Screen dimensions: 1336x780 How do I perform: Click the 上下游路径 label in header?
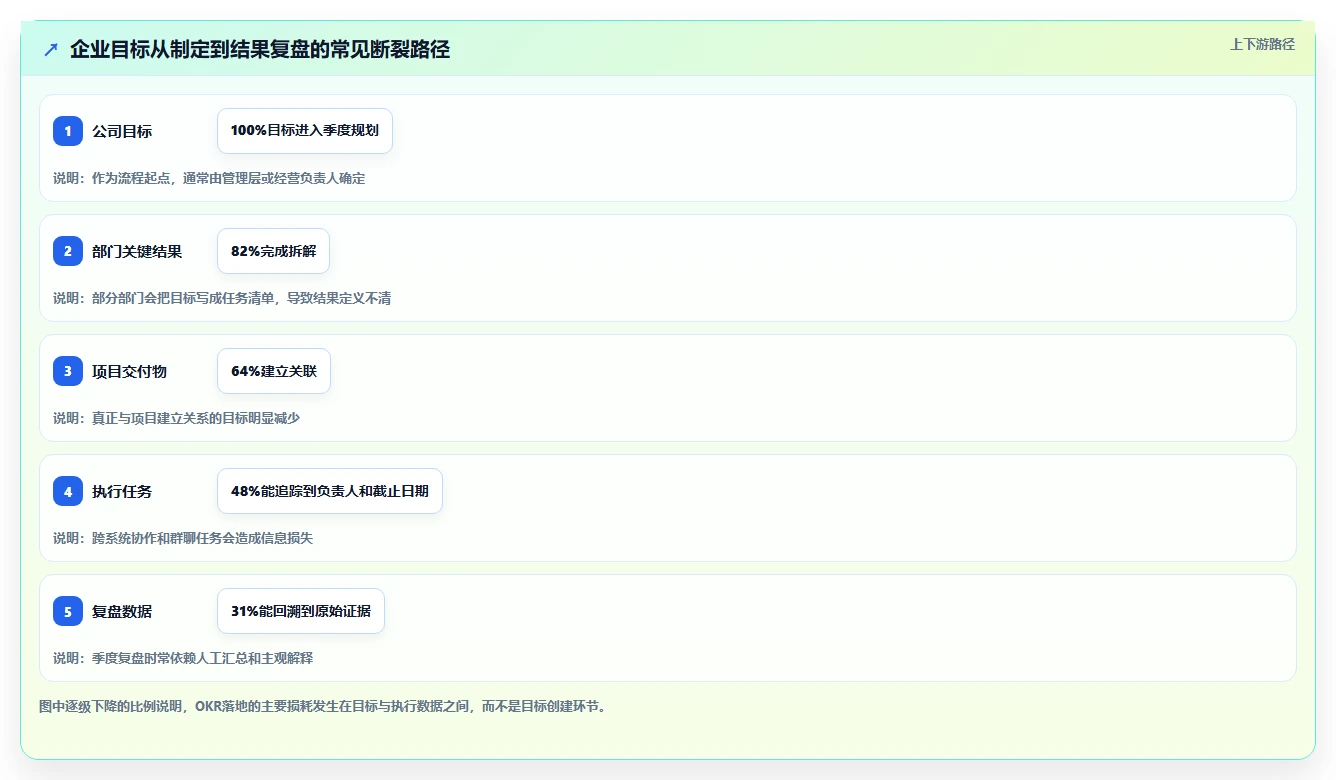pos(1262,44)
